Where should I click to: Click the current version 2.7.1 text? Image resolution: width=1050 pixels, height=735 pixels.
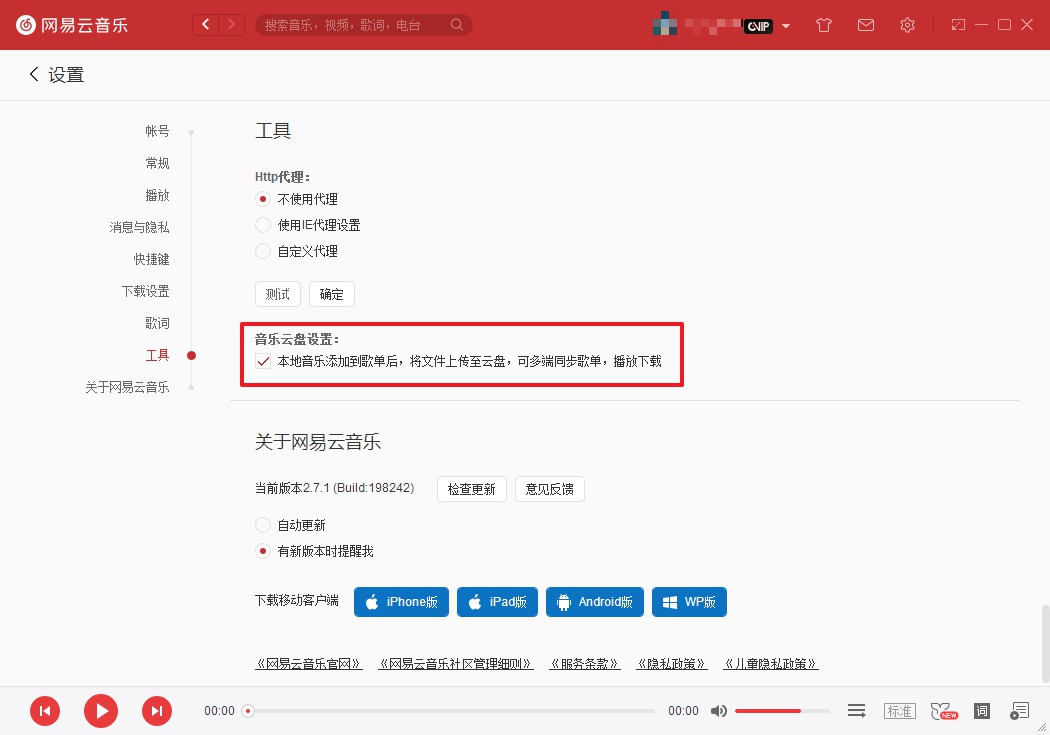pos(335,488)
